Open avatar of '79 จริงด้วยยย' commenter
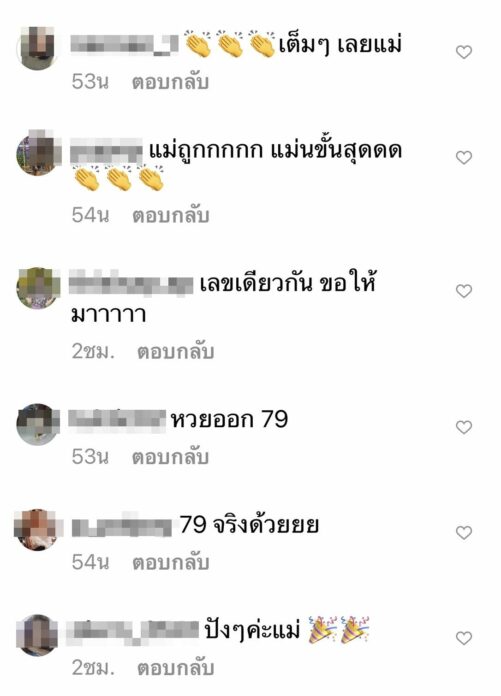This screenshot has height=696, width=501. pyautogui.click(x=36, y=530)
